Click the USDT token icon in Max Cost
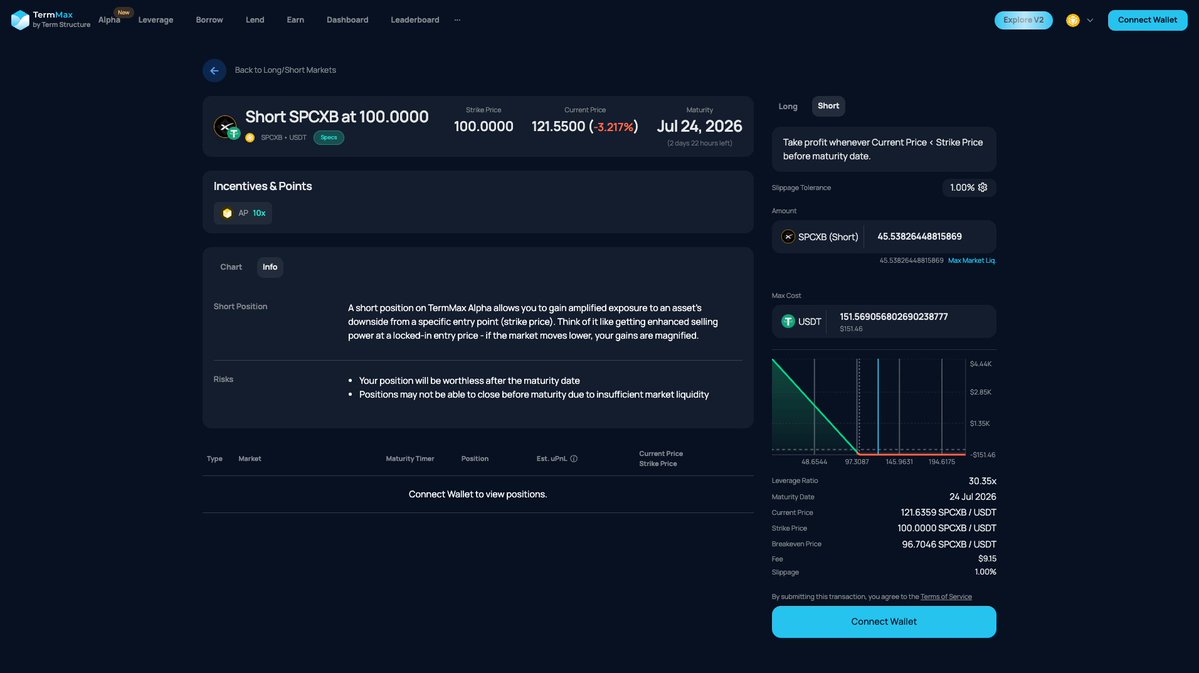Image resolution: width=1199 pixels, height=673 pixels. pyautogui.click(x=788, y=321)
